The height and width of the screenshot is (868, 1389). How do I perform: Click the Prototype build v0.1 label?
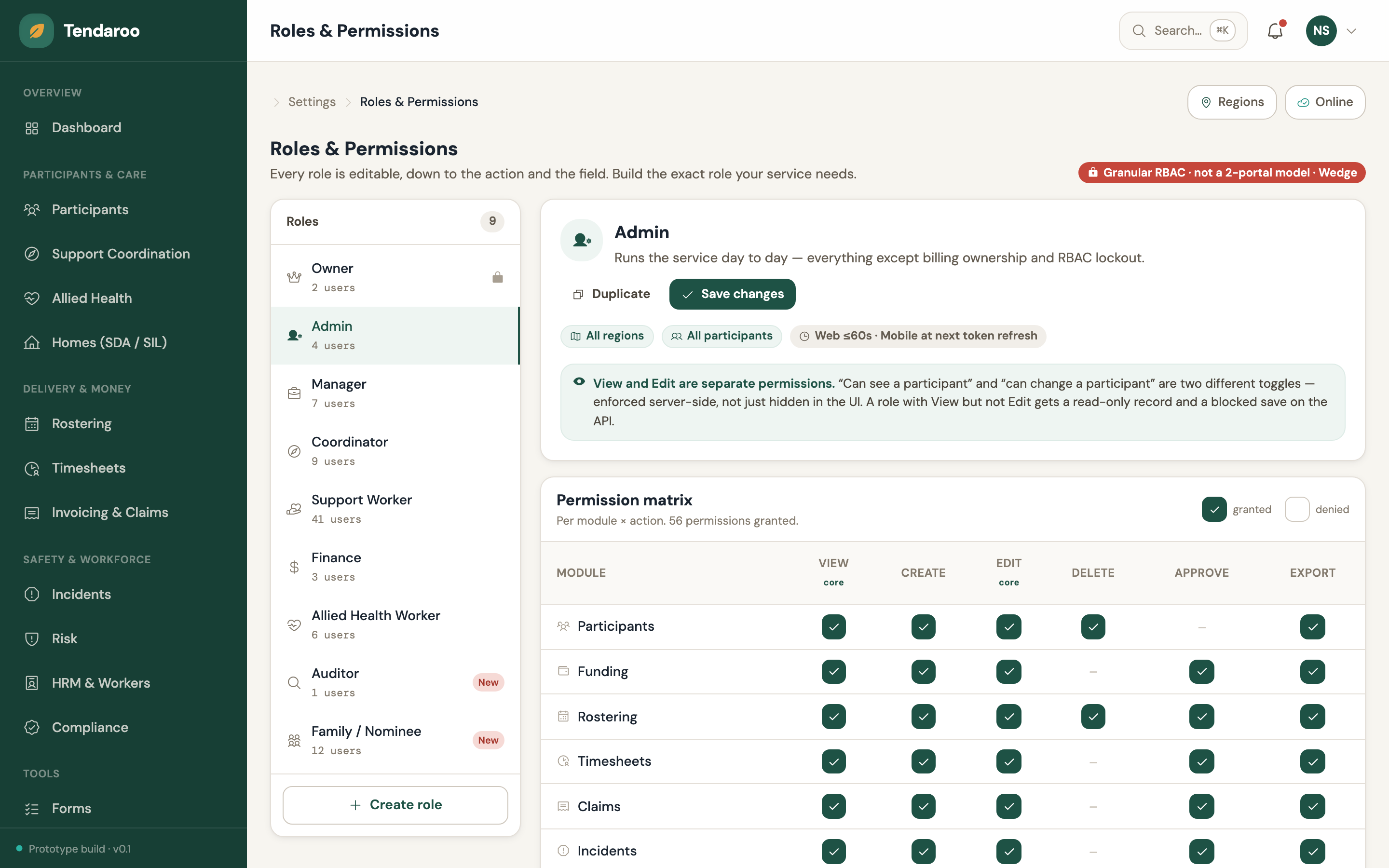80,849
